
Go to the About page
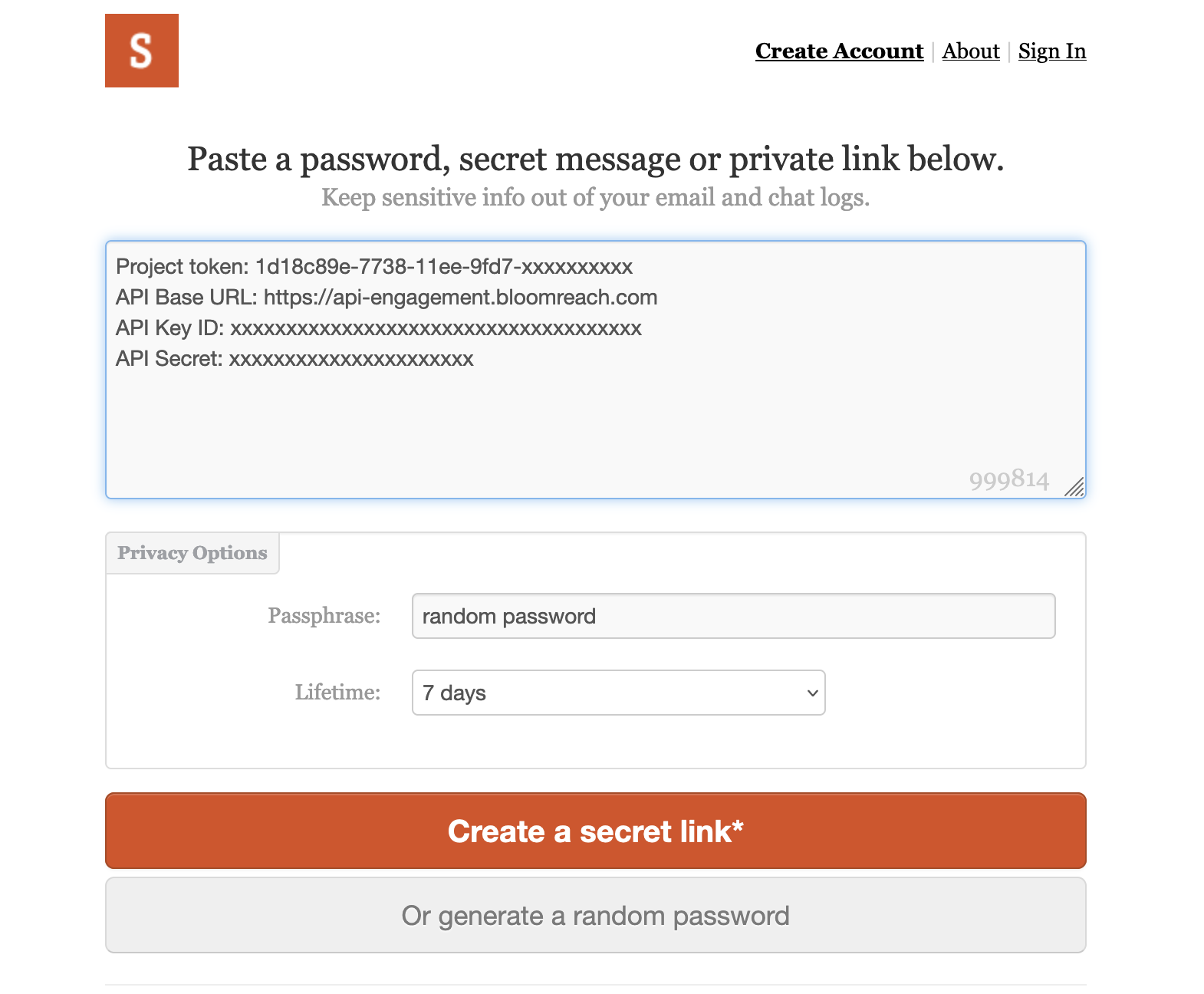(x=971, y=51)
